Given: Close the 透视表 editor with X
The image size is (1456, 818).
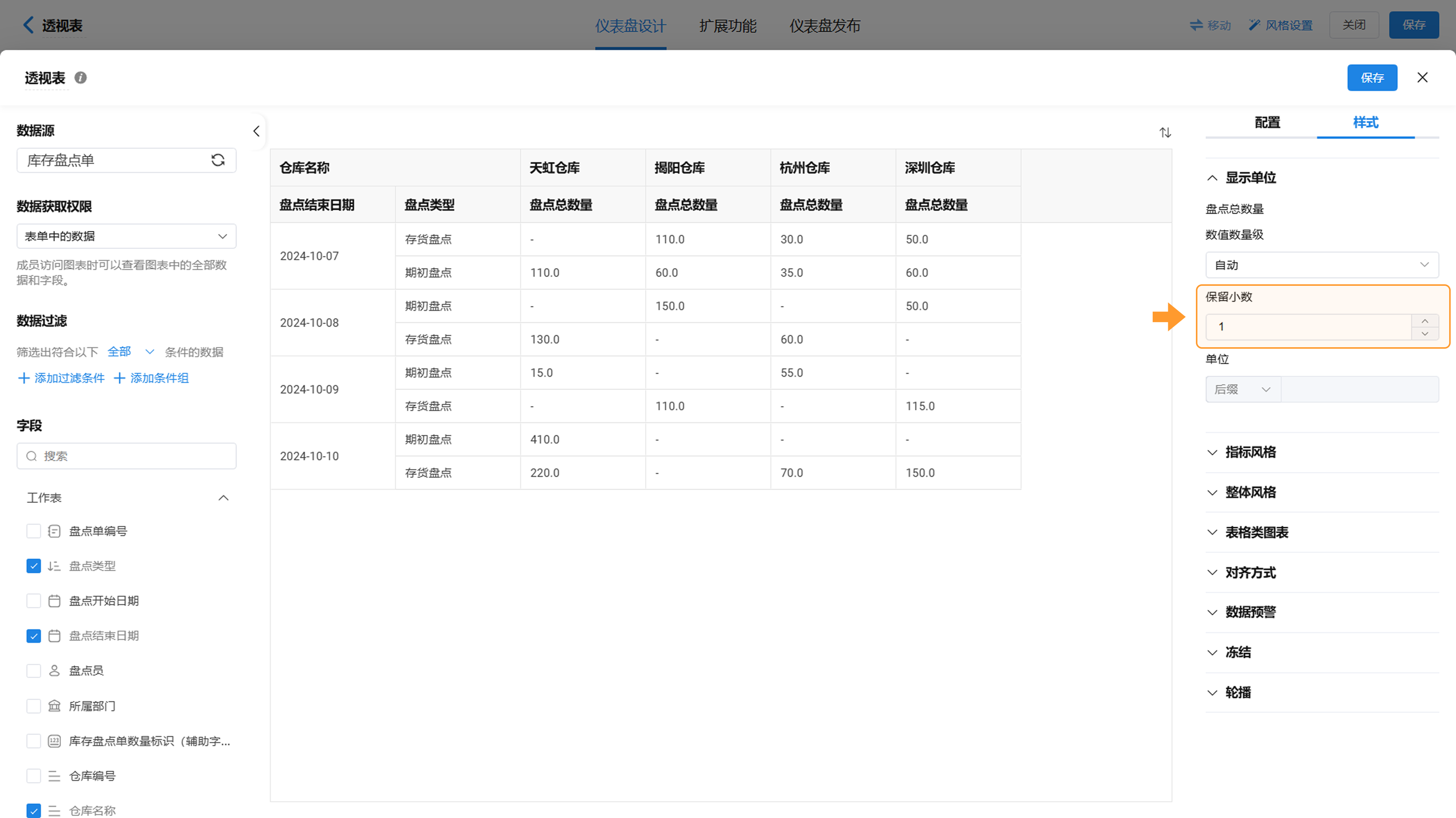Looking at the screenshot, I should (1422, 77).
